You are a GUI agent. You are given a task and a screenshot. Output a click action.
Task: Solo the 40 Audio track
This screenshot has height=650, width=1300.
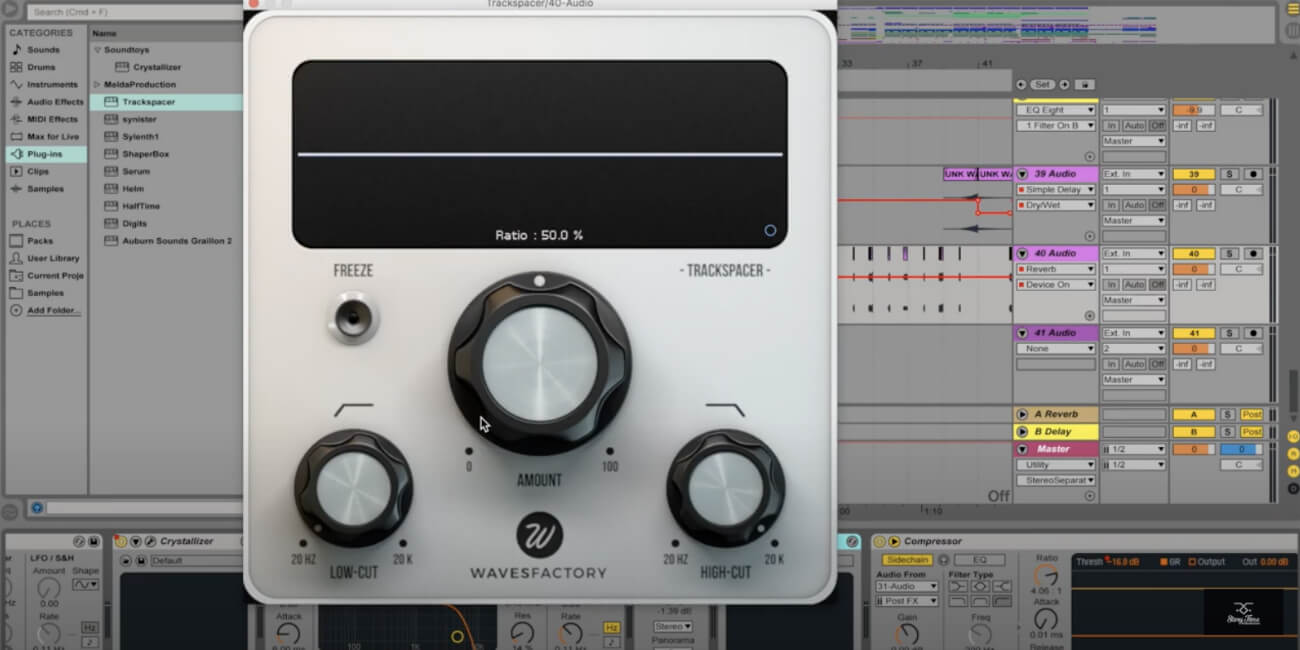pyautogui.click(x=1230, y=254)
